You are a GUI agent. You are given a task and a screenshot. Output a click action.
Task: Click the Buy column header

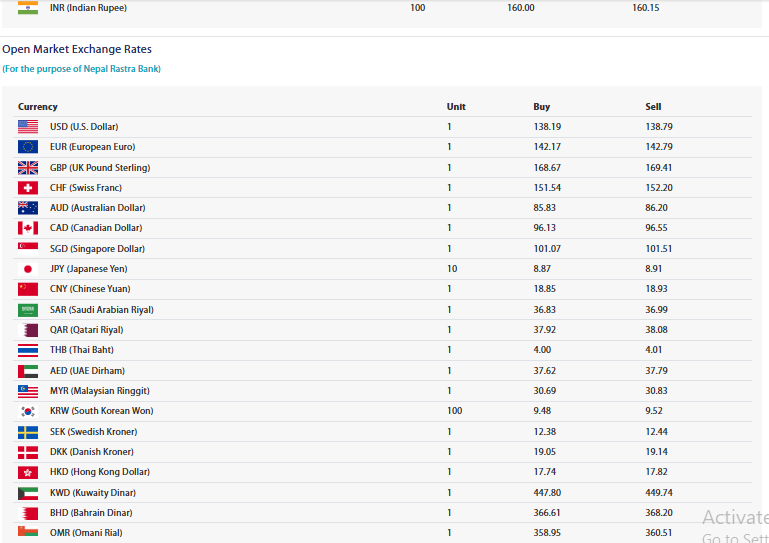click(541, 107)
